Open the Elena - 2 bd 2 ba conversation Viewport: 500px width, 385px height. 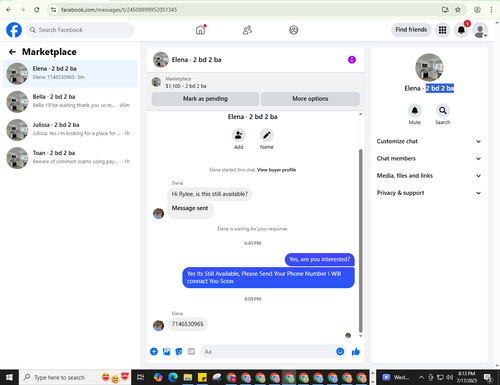70,74
